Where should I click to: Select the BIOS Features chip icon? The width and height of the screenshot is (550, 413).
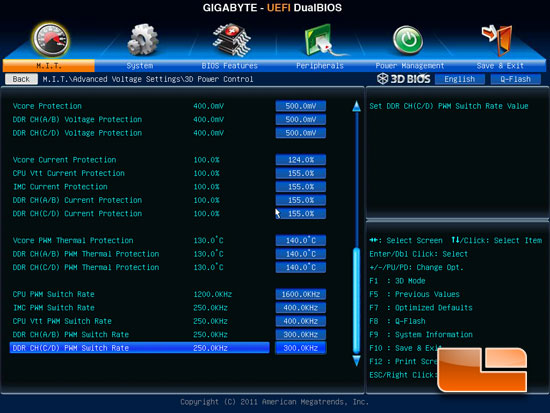pos(232,40)
